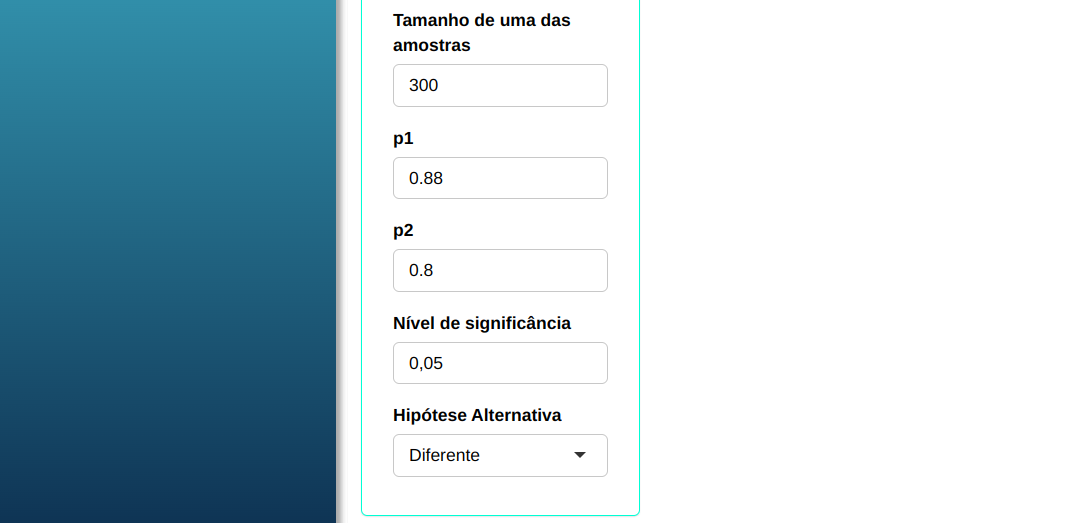Select the Diferente option text

pos(445,456)
